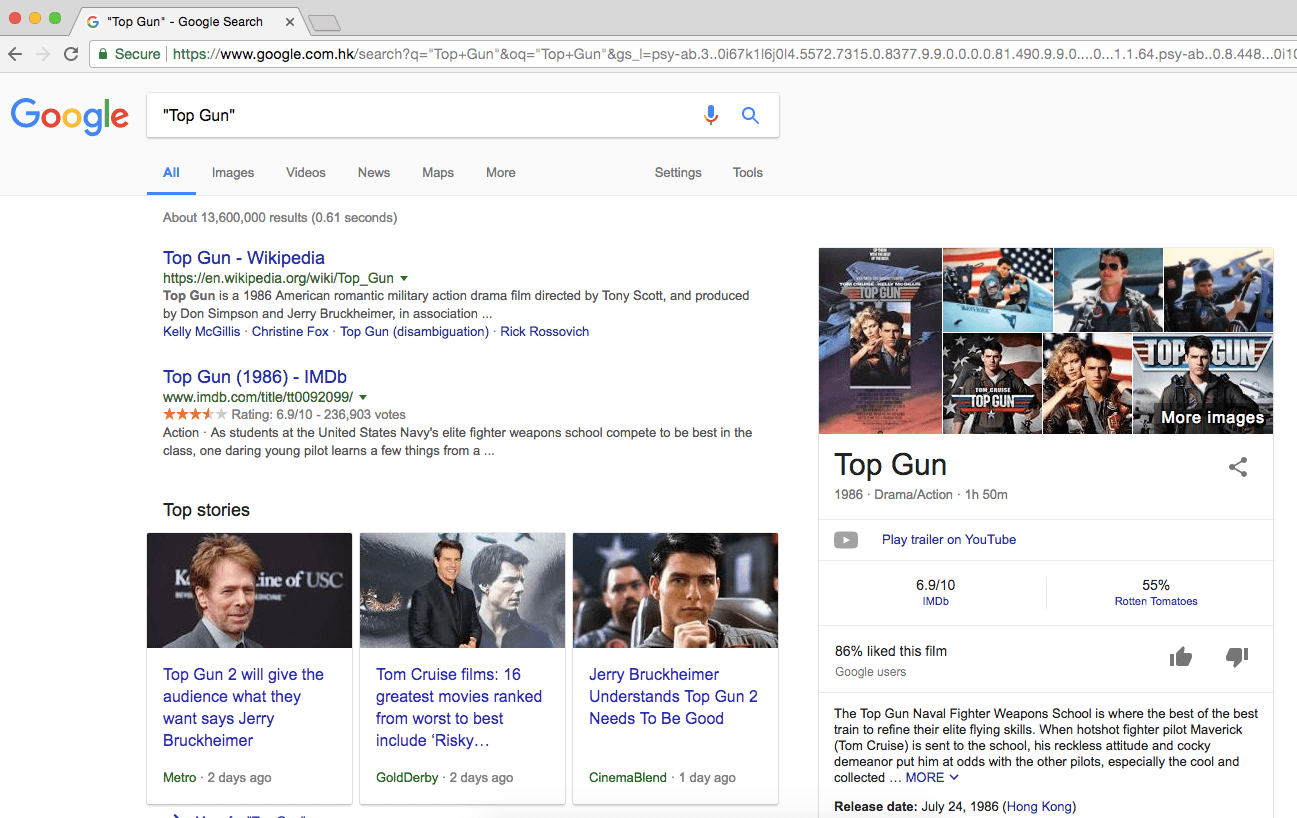Screen dimensions: 1297x818
Task: Go back using the browser back arrow
Action: pyautogui.click(x=15, y=54)
